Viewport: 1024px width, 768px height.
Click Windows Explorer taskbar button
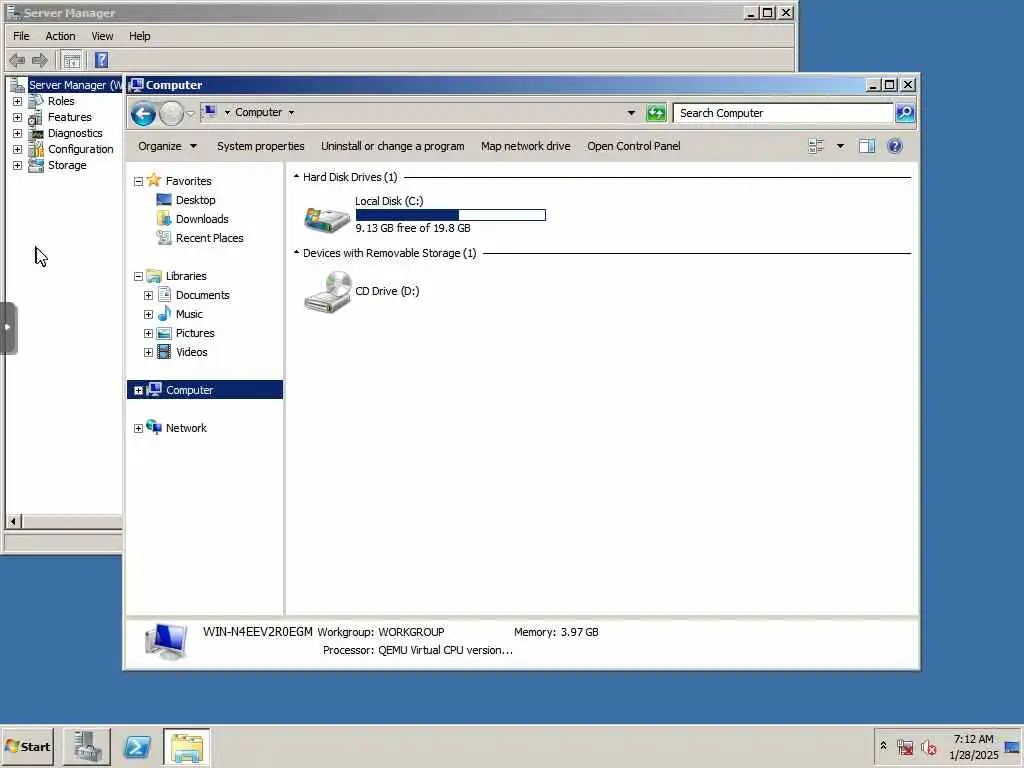[187, 747]
